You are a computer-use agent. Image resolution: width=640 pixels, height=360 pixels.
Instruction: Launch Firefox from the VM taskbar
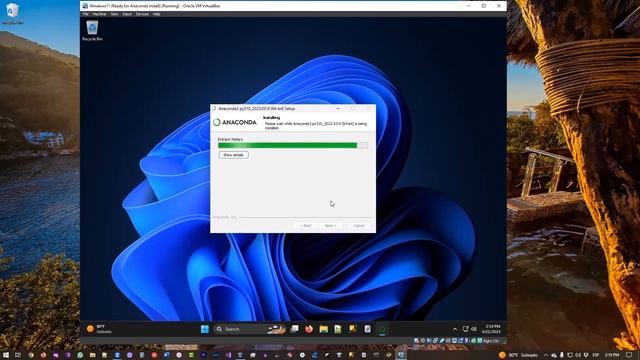309,329
